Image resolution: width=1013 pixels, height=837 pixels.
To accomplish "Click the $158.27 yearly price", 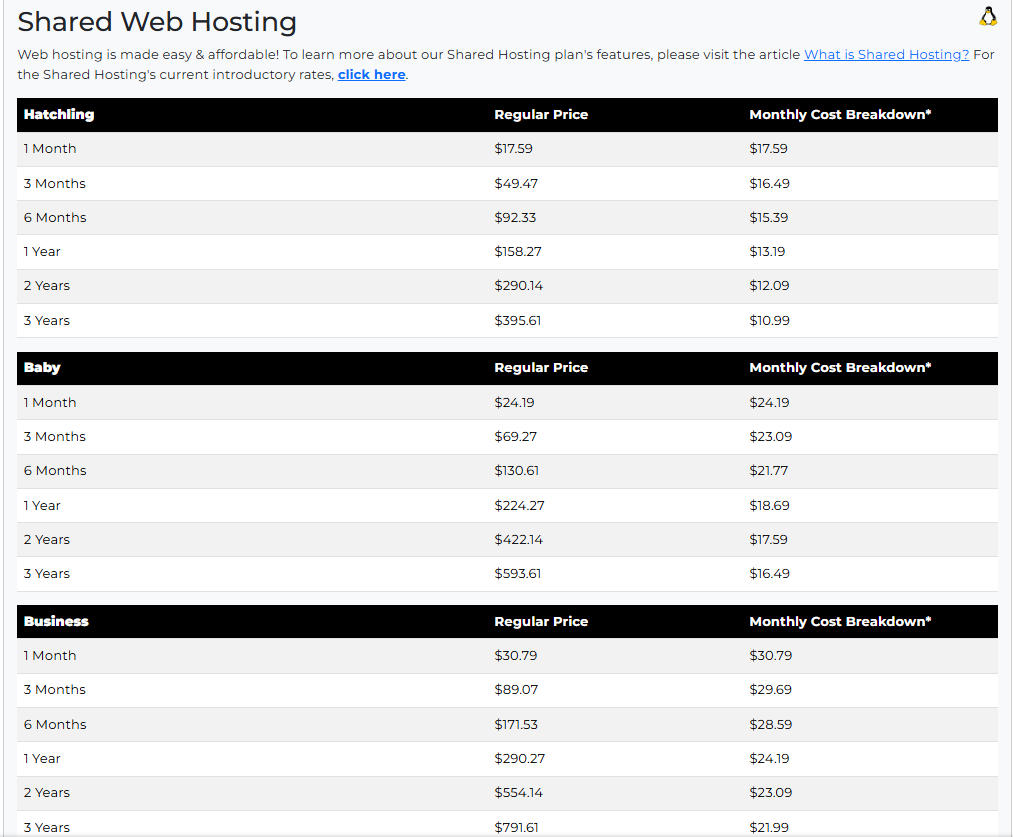I will [x=518, y=251].
